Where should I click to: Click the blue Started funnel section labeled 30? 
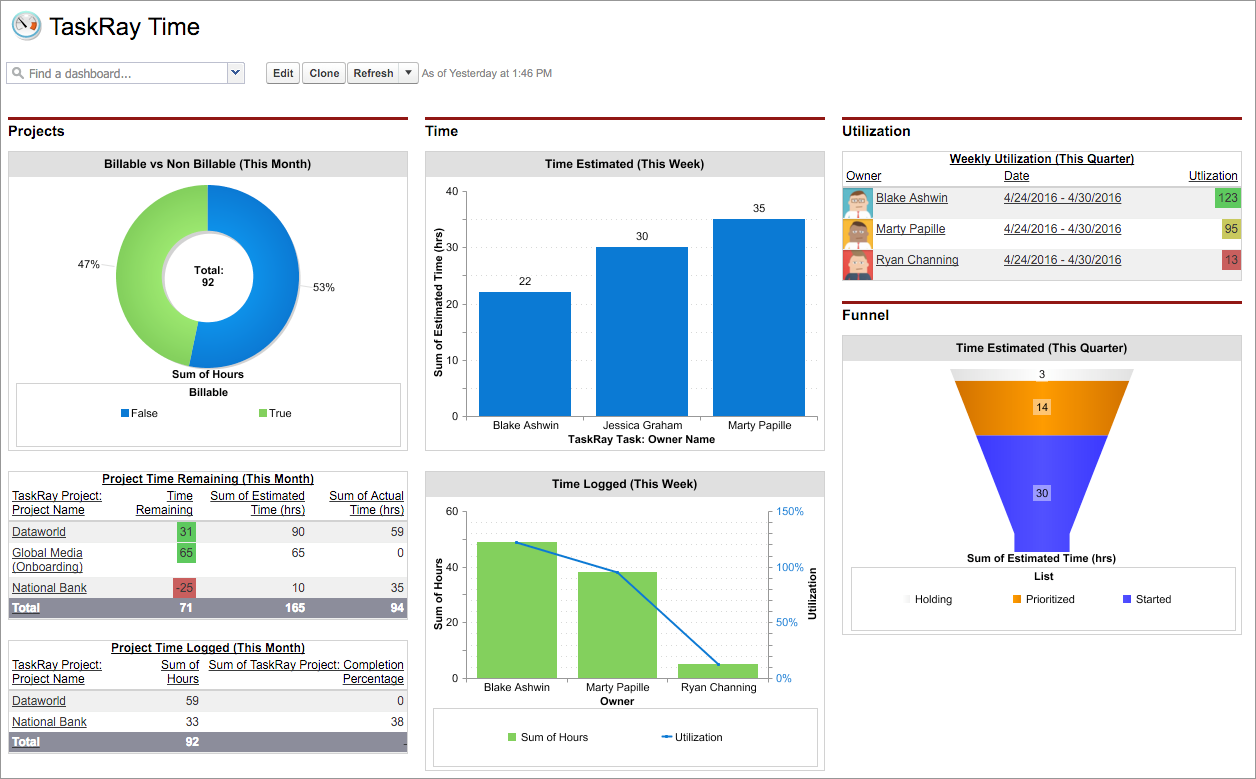(x=1041, y=493)
